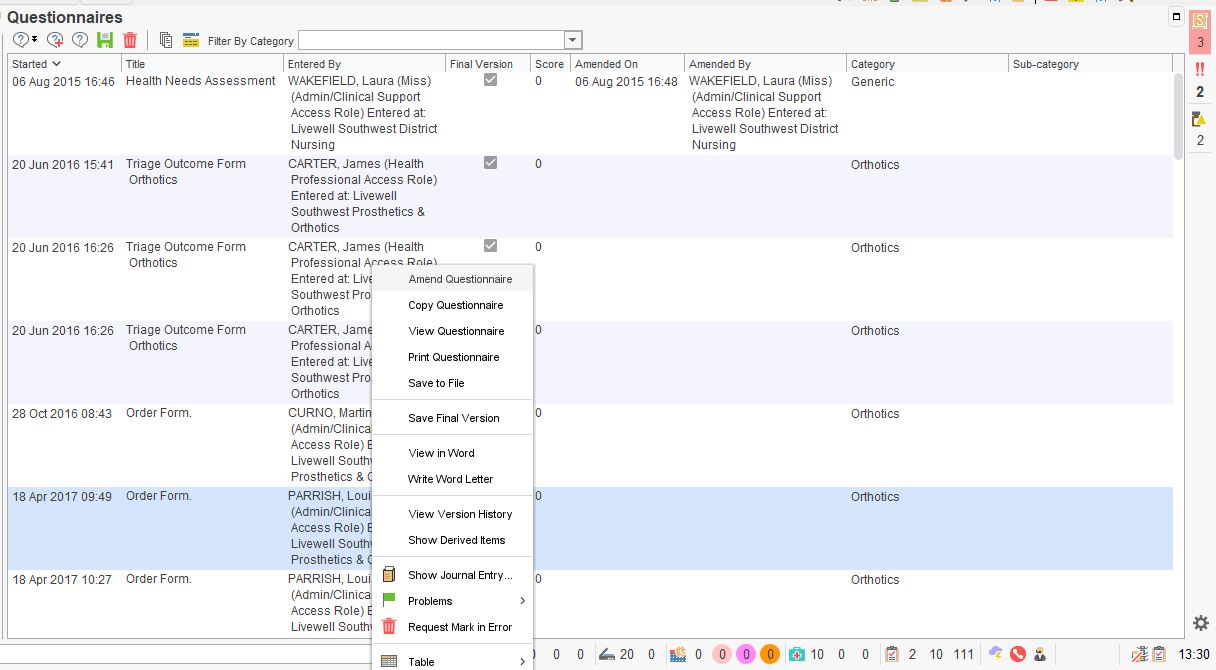Viewport: 1216px width, 670px height.
Task: Click the 06 Aug 2015 16:48 amended date
Action: tap(626, 81)
